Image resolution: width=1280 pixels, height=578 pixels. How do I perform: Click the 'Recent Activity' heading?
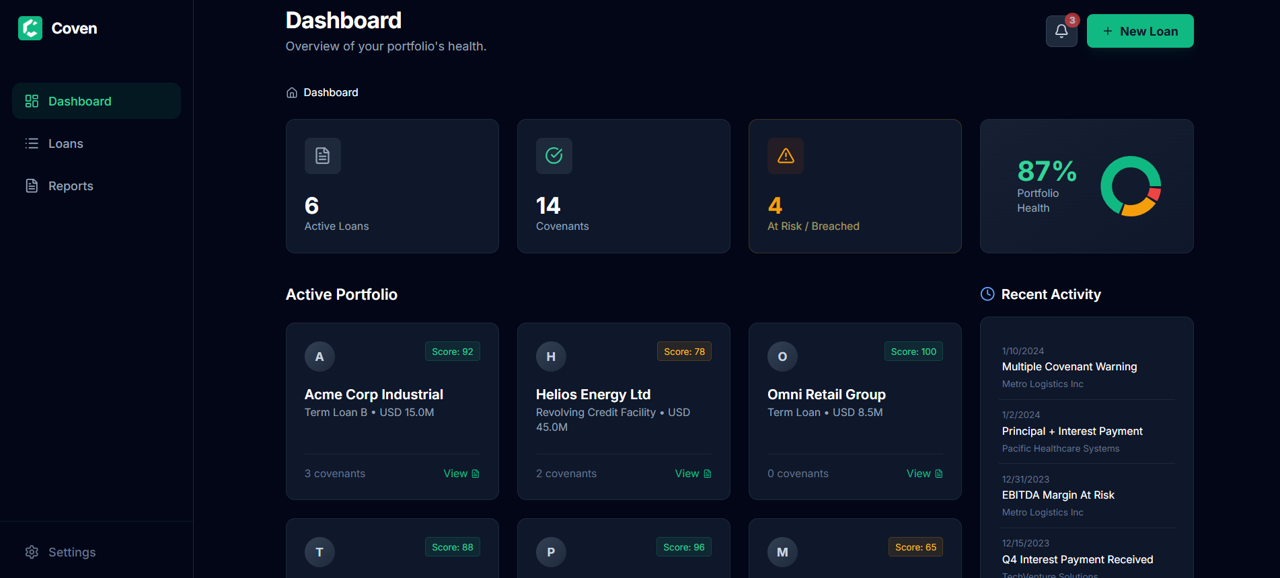click(1051, 294)
